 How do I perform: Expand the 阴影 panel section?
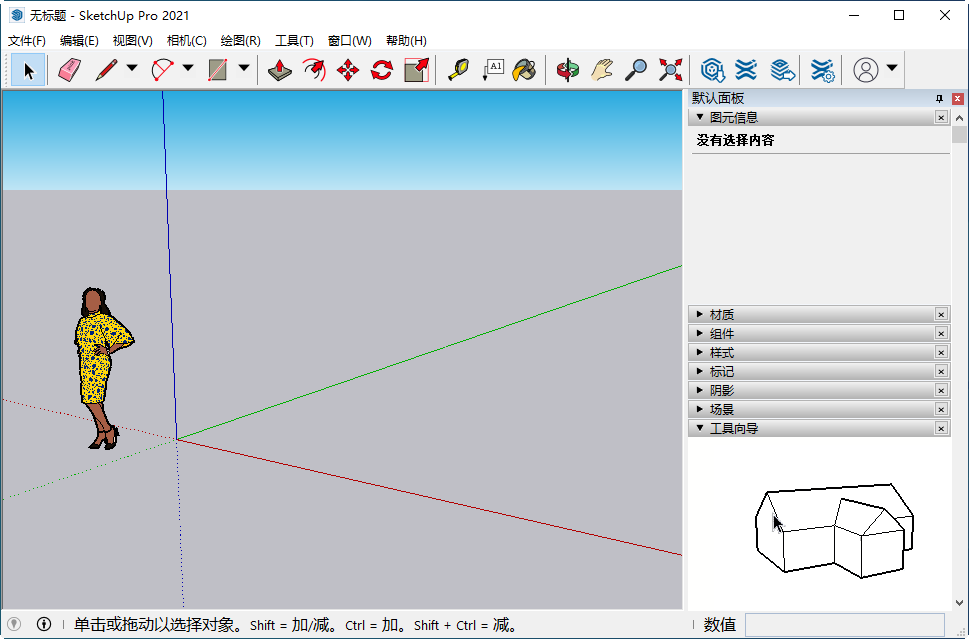[700, 390]
